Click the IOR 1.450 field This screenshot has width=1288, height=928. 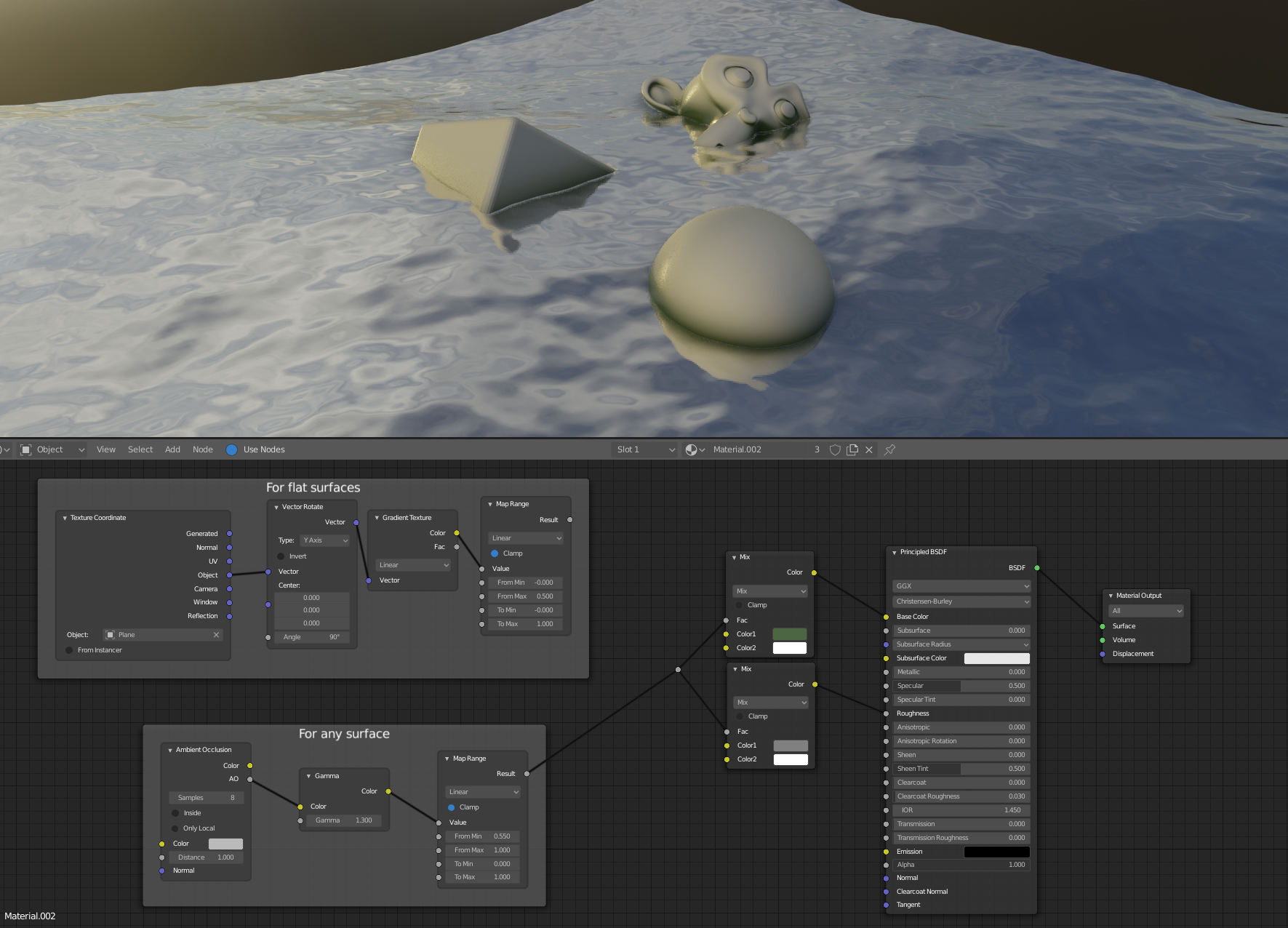click(961, 810)
